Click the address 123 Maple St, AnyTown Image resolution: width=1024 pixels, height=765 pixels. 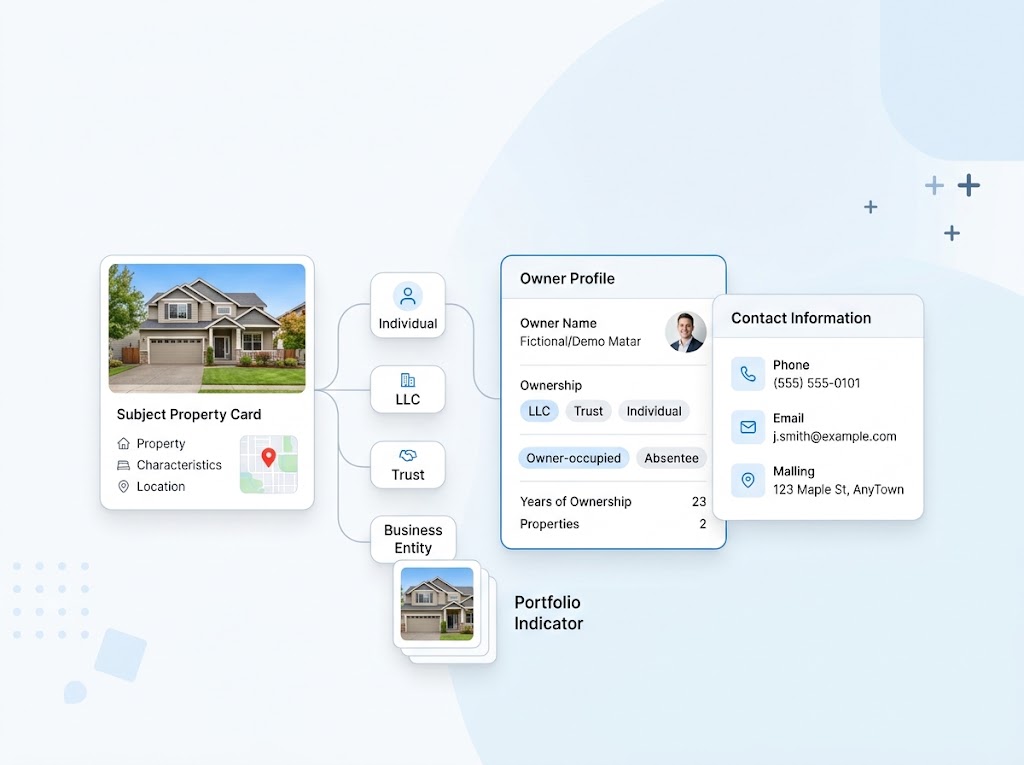(x=839, y=489)
